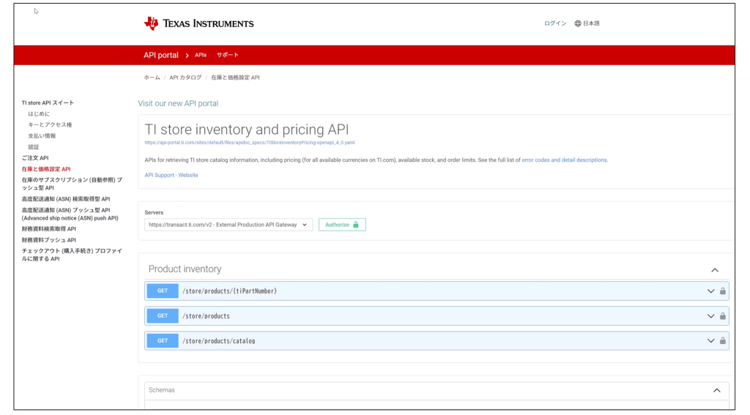Select 日本語 language option

pyautogui.click(x=591, y=23)
